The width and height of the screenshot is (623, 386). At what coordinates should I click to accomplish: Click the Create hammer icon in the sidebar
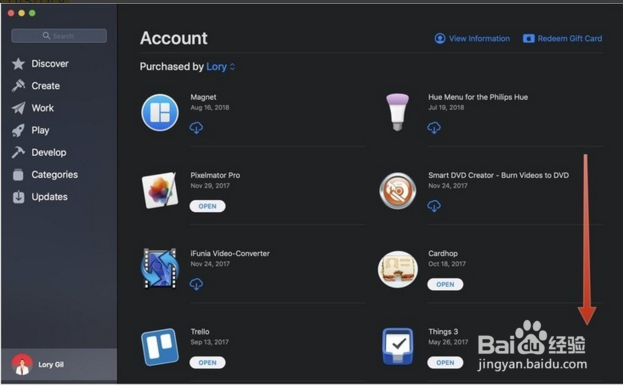pos(18,86)
